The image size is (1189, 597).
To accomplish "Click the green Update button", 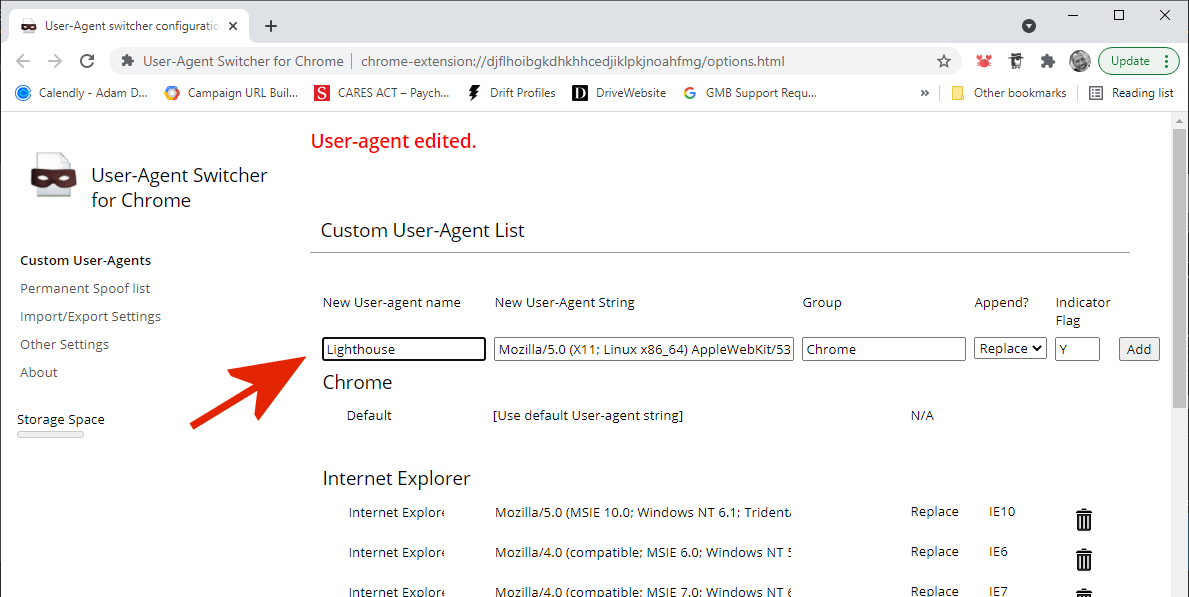I will [x=1130, y=61].
